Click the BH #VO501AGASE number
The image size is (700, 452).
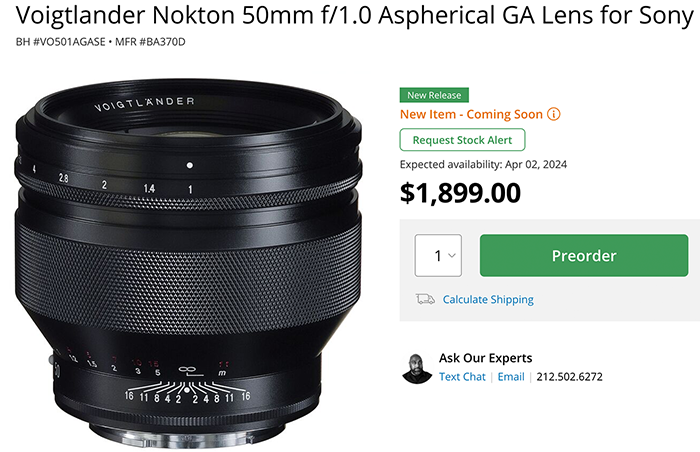[x=60, y=42]
